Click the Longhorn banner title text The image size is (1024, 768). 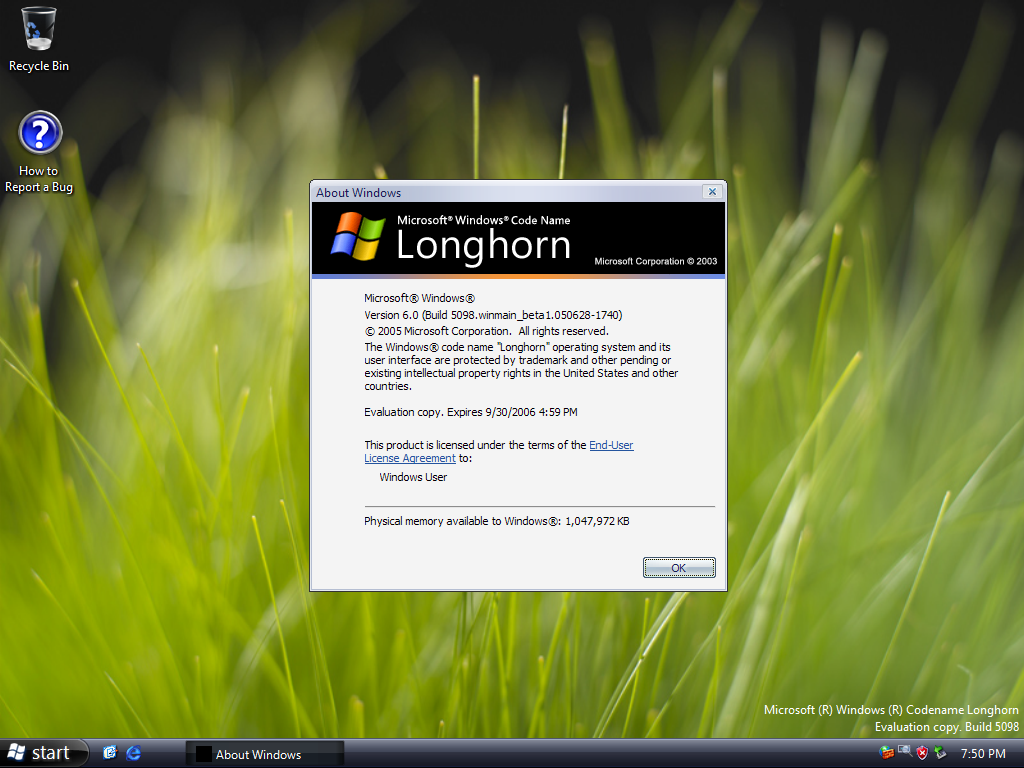click(x=483, y=245)
